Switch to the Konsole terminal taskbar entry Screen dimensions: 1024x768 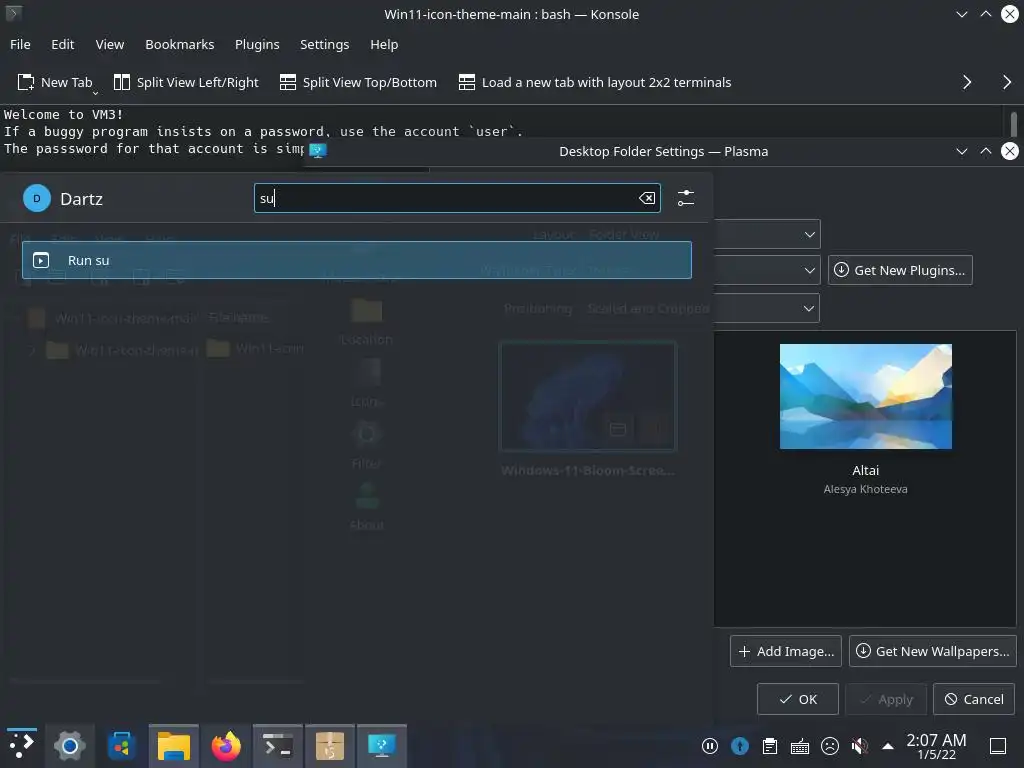(x=278, y=745)
